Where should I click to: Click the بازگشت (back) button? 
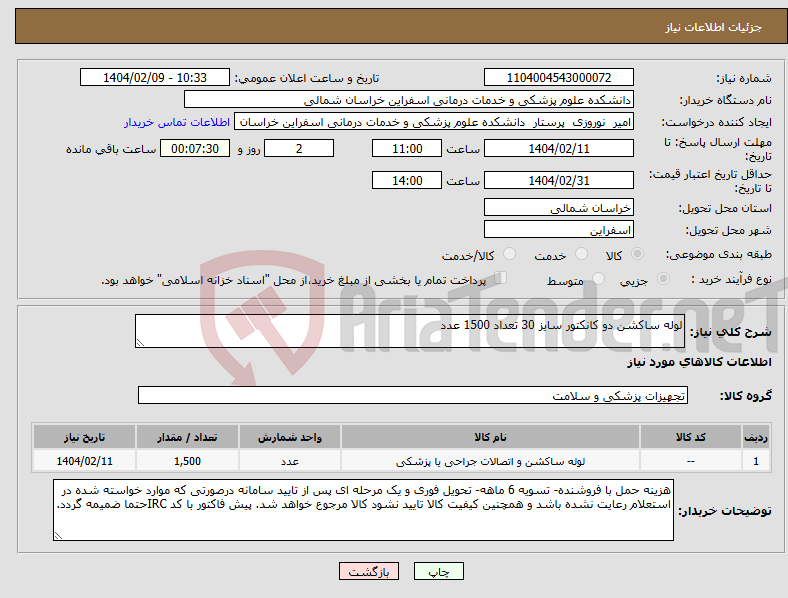[369, 571]
